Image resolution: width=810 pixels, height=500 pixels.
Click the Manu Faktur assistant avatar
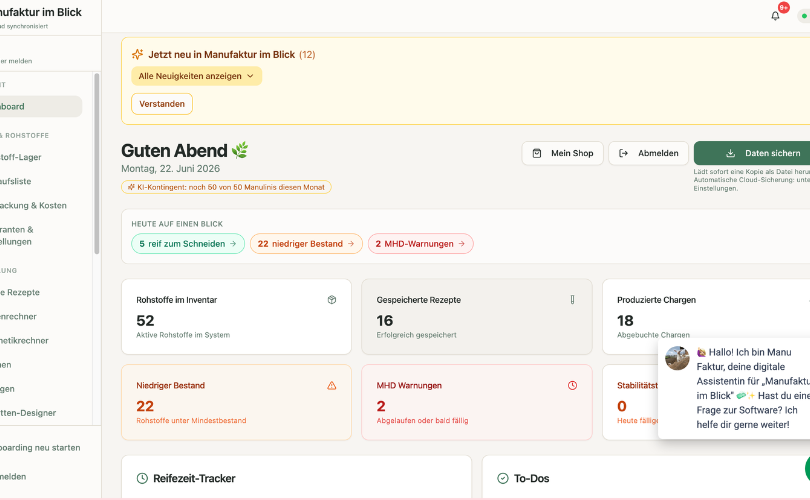677,358
